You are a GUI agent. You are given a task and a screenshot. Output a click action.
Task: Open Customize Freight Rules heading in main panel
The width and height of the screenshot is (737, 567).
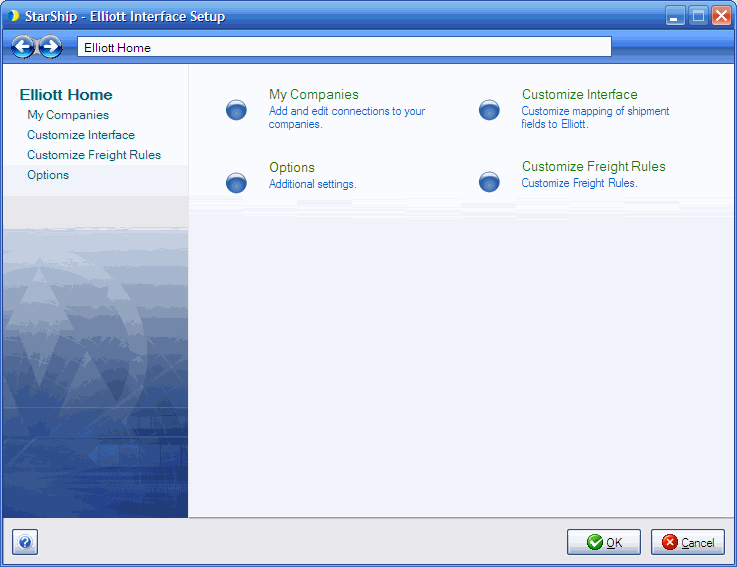pos(594,166)
